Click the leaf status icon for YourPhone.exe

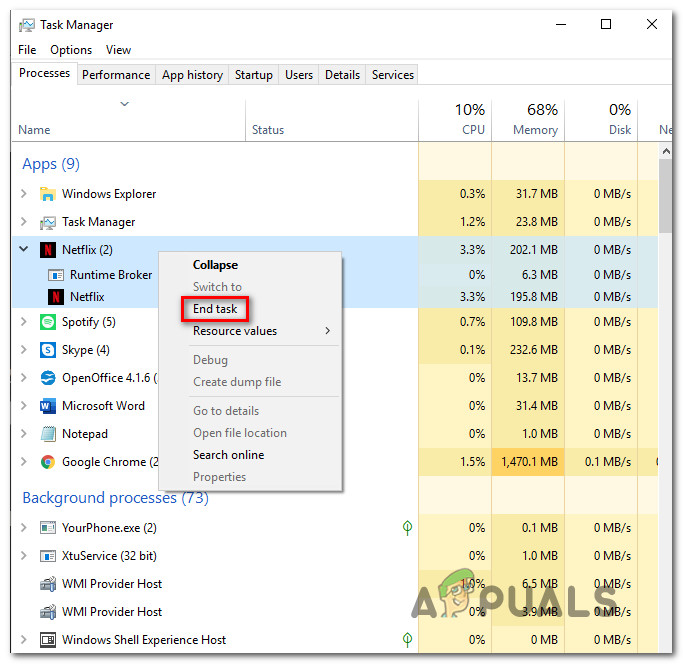click(x=407, y=528)
